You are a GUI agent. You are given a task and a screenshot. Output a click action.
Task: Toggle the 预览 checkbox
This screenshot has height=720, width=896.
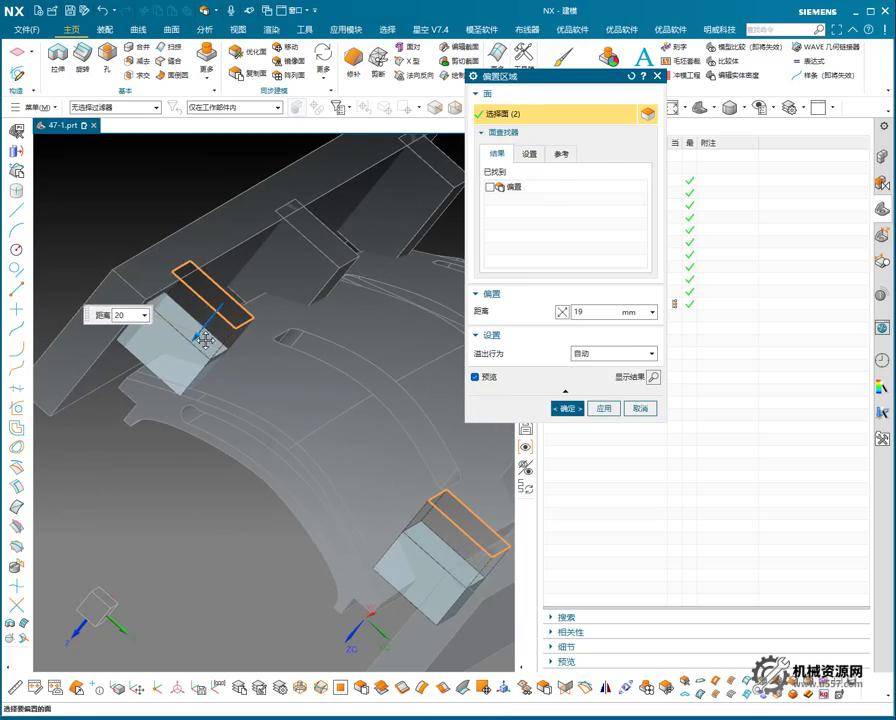[475, 377]
